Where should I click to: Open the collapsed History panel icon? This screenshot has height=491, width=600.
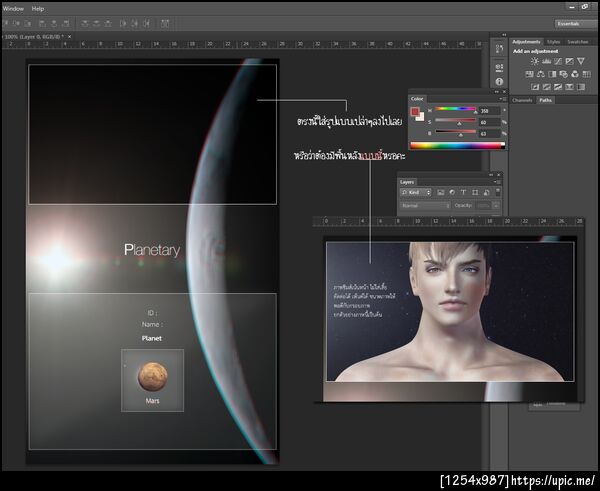(499, 49)
